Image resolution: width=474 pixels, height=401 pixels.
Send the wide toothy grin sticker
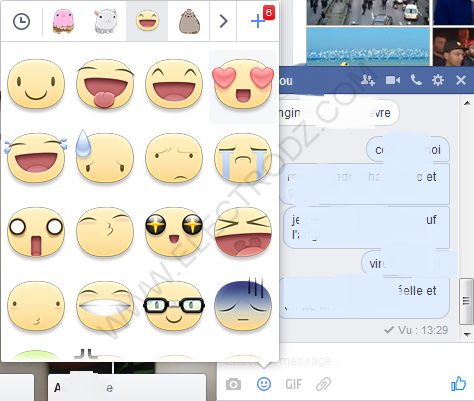click(105, 306)
